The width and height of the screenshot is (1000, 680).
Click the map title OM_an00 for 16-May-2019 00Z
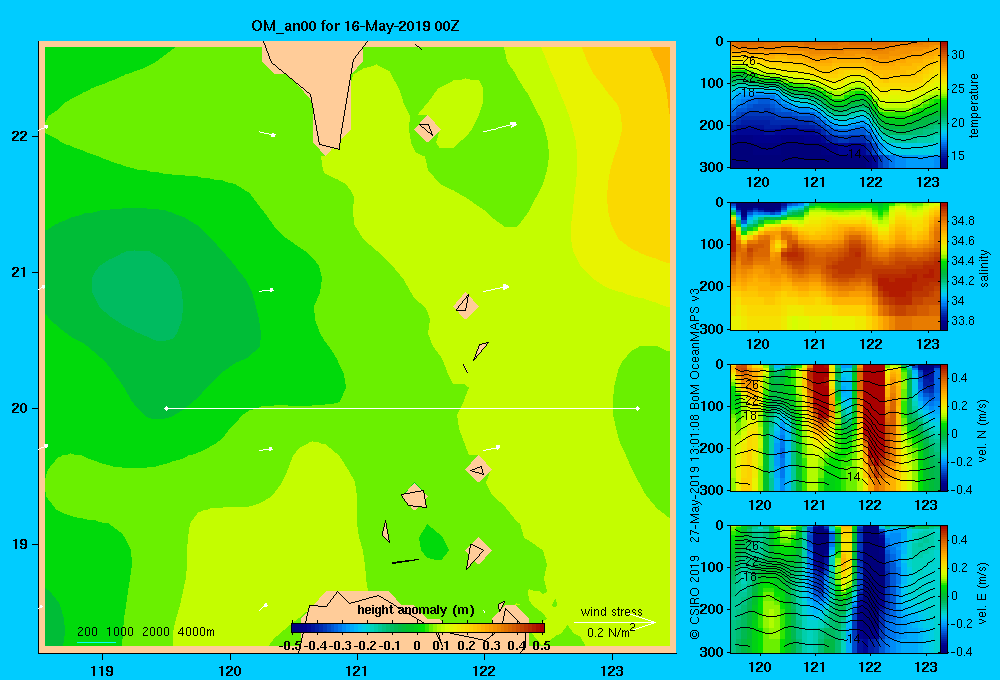pyautogui.click(x=355, y=27)
